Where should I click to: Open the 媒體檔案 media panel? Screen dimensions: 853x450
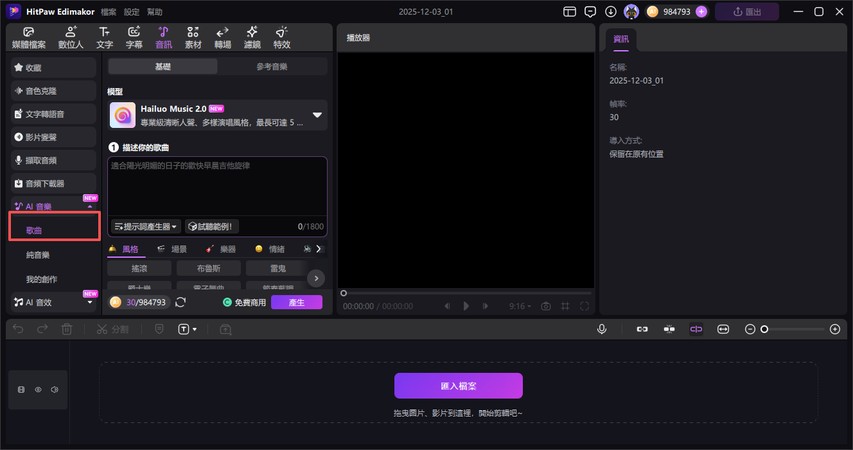tap(29, 38)
